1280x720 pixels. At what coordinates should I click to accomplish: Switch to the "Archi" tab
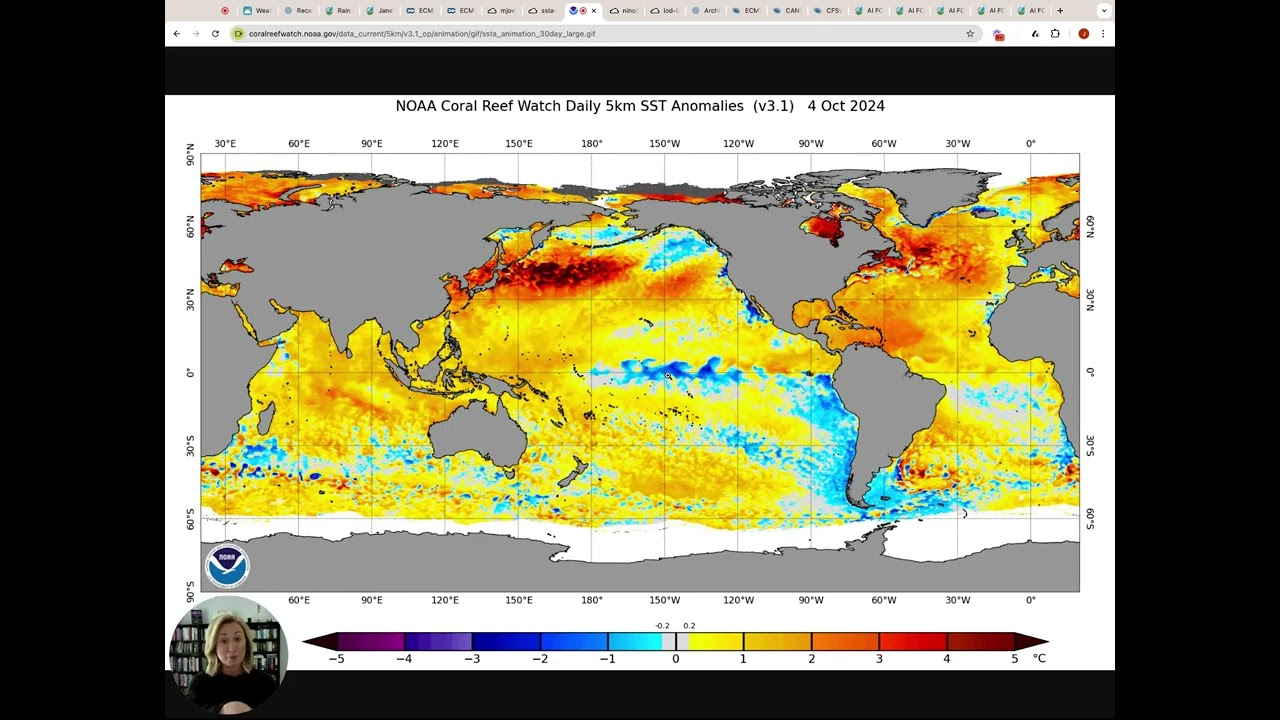pos(706,11)
